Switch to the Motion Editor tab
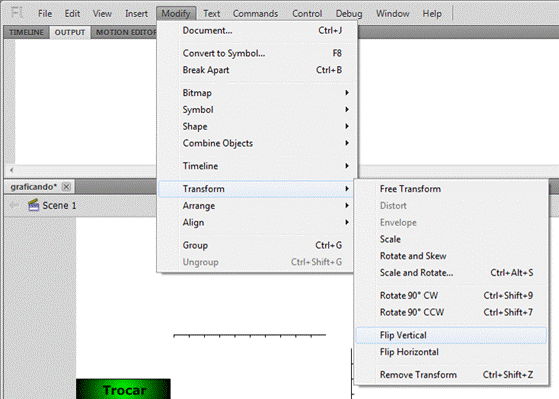Viewport: 559px width, 399px height. (124, 32)
